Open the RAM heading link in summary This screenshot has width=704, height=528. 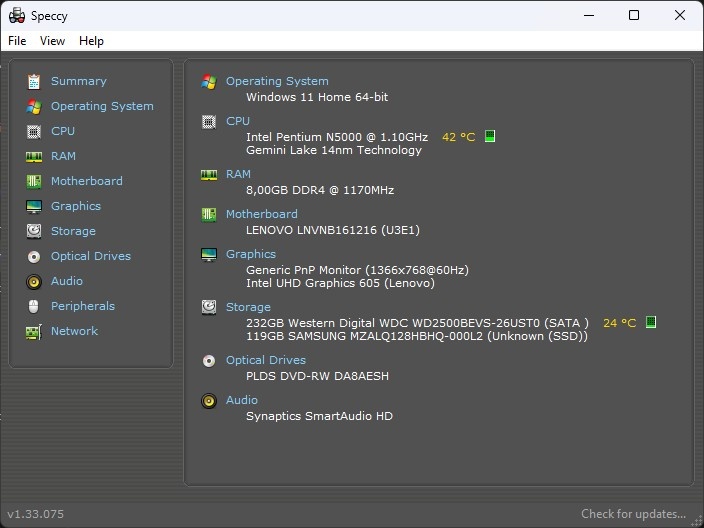click(238, 174)
